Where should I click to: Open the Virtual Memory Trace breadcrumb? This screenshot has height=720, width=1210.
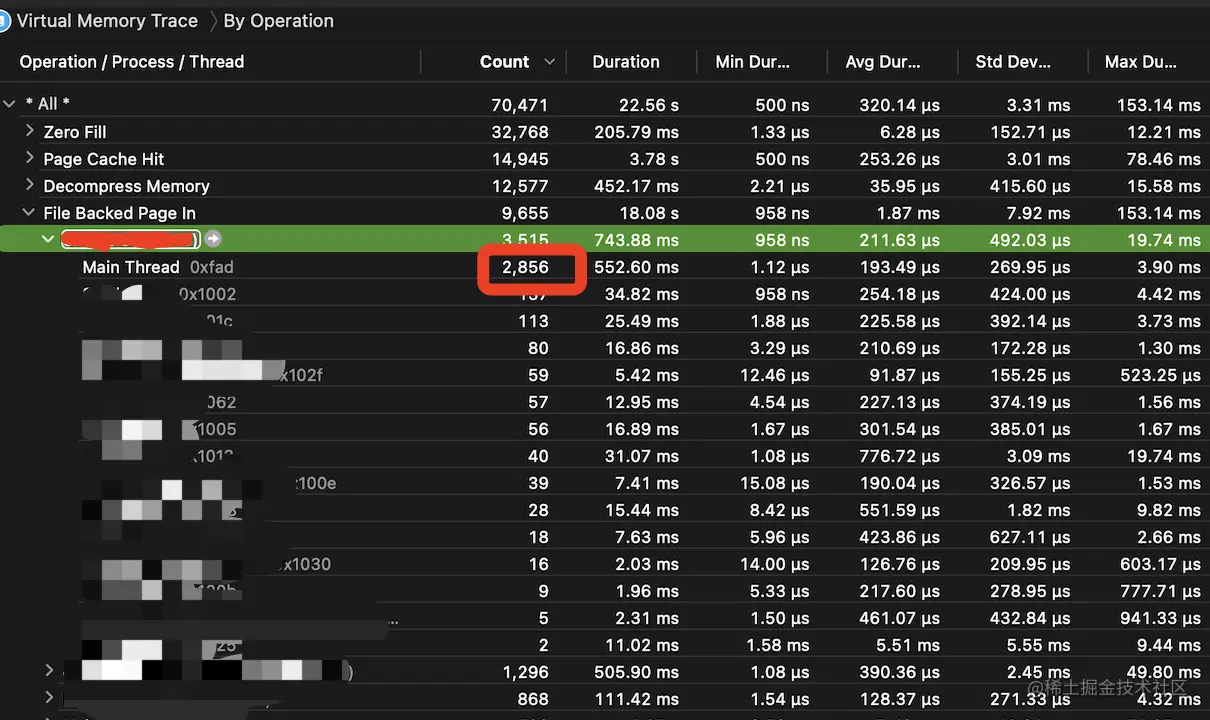coord(107,21)
